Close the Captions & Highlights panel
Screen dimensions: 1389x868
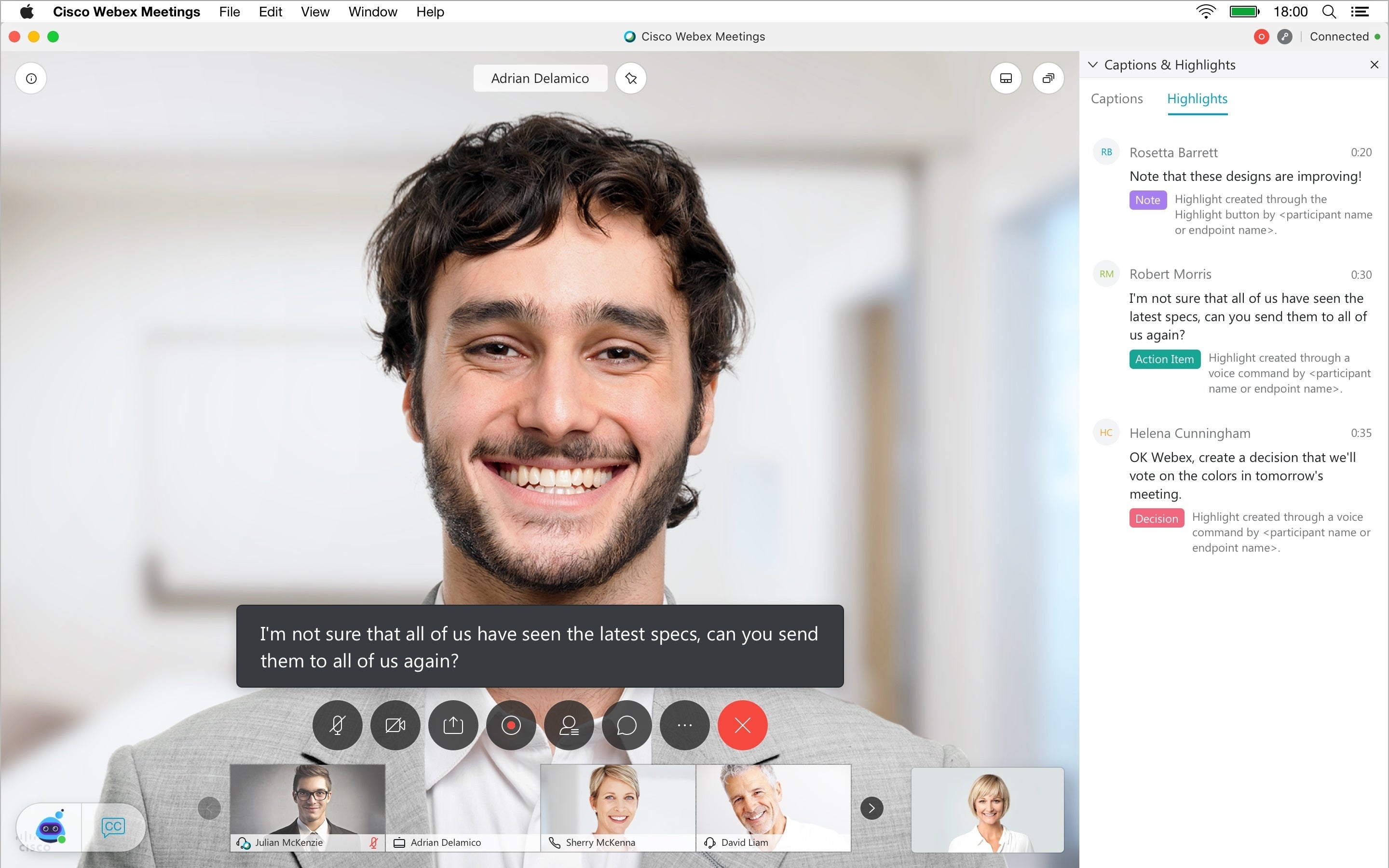(x=1374, y=64)
